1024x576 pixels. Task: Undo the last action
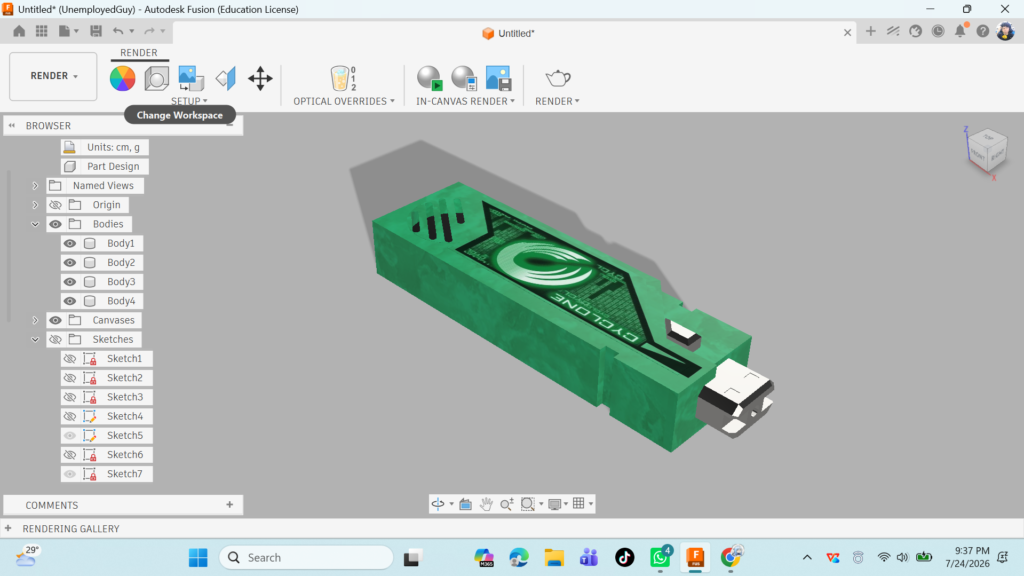[x=118, y=31]
